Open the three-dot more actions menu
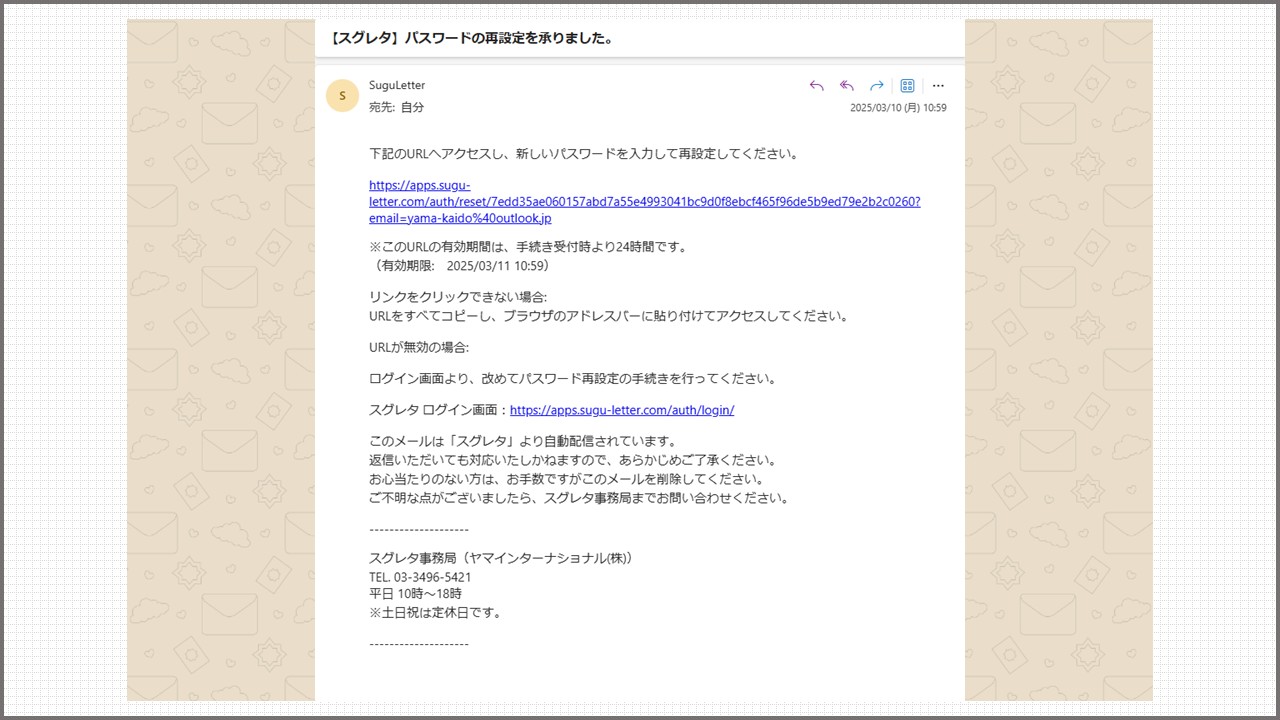1280x720 pixels. pos(938,86)
